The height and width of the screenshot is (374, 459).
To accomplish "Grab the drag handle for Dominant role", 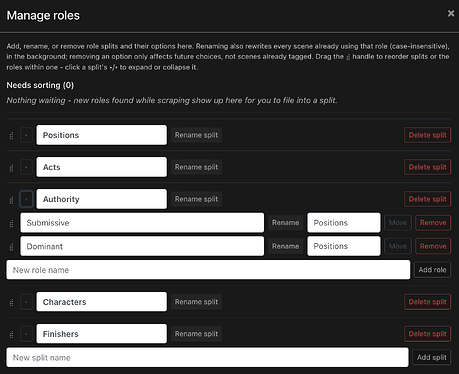I will 11,247.
